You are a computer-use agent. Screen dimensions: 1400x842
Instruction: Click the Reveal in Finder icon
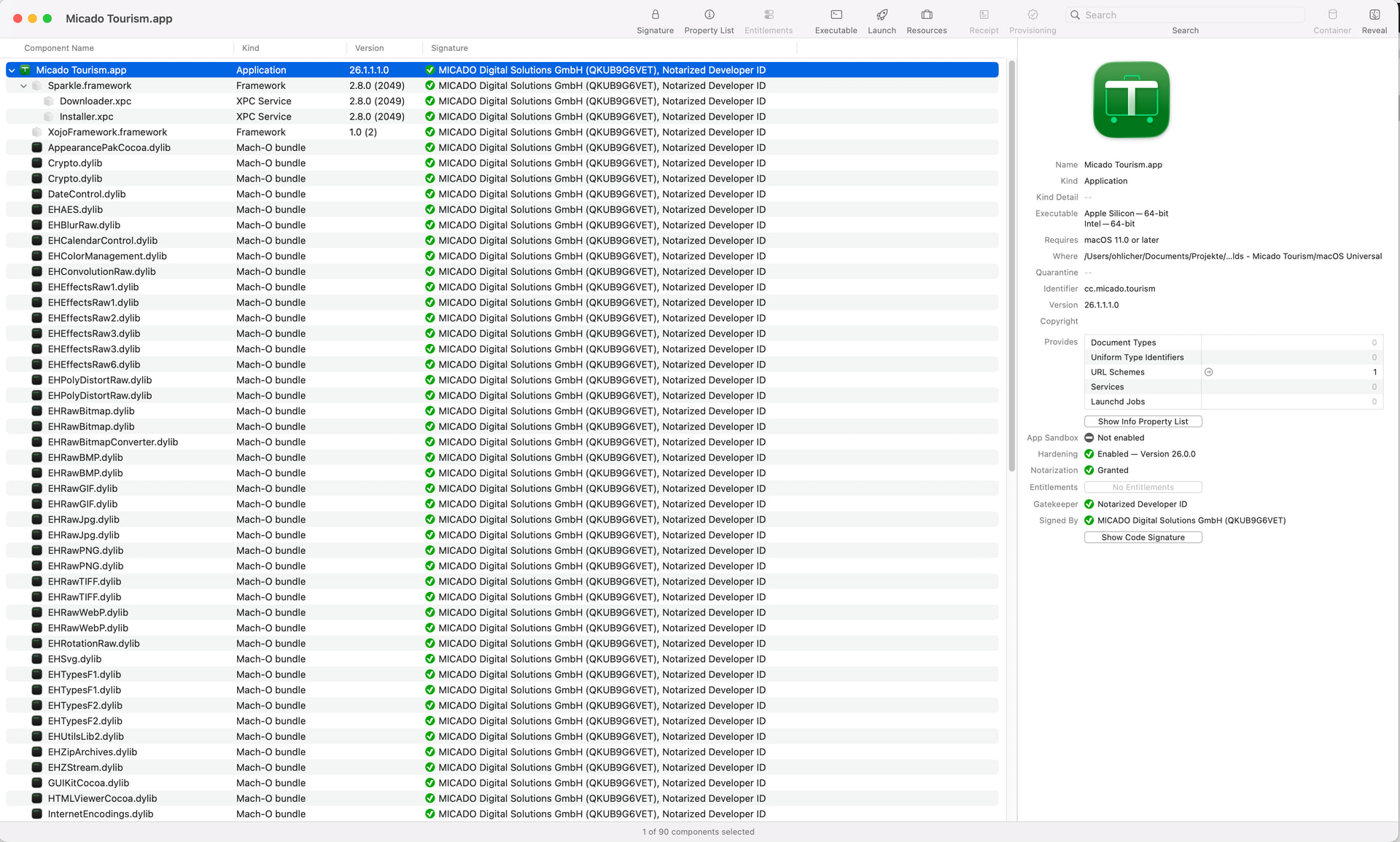point(1374,15)
